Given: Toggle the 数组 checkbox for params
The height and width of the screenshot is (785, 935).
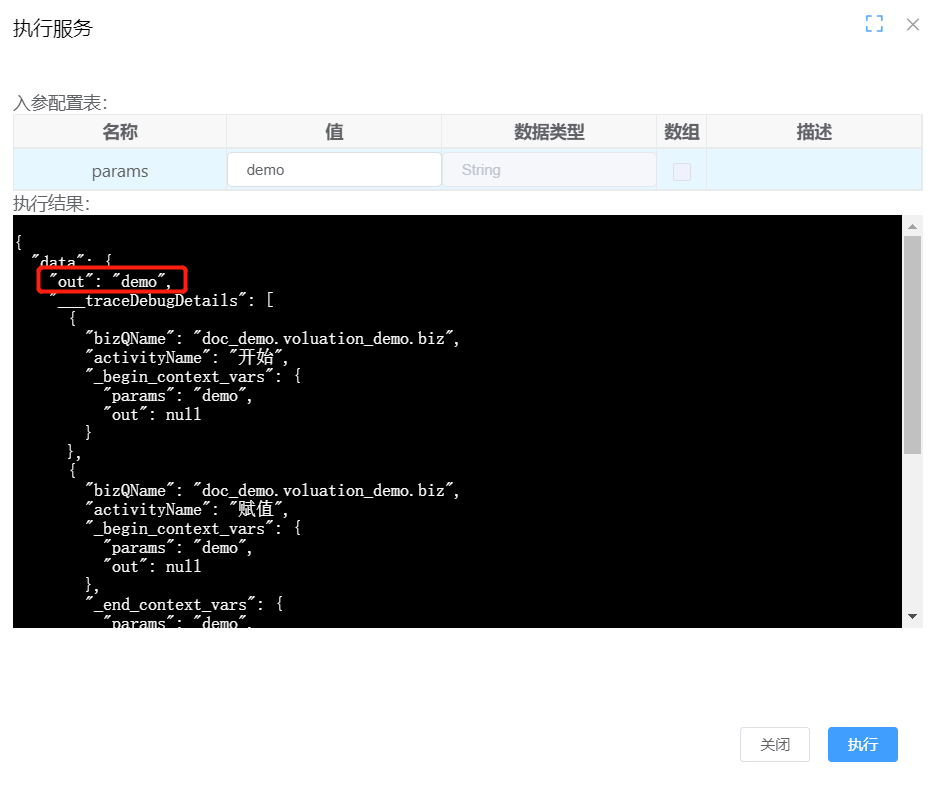Looking at the screenshot, I should tap(682, 171).
